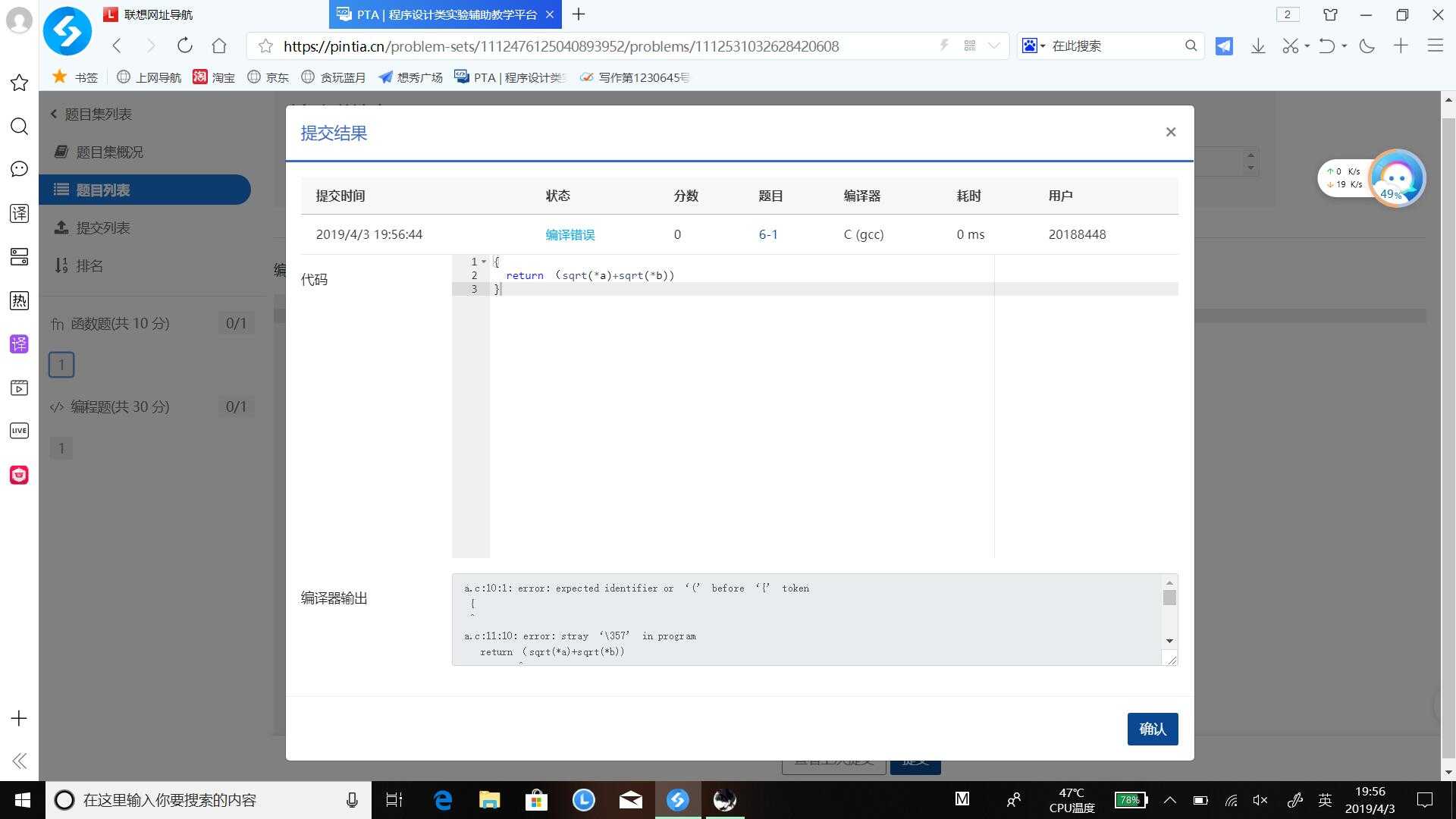The image size is (1456, 819).
Task: Reload the current page
Action: pyautogui.click(x=184, y=45)
